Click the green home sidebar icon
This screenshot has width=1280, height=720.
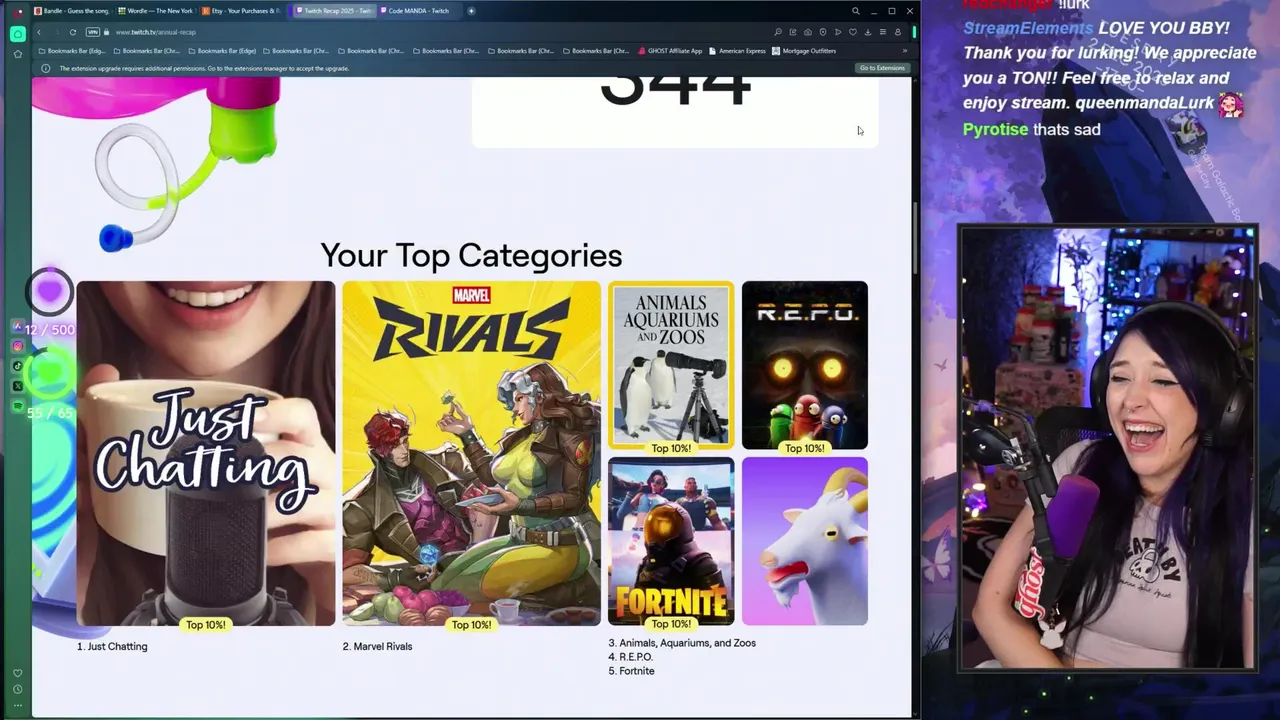pyautogui.click(x=18, y=34)
